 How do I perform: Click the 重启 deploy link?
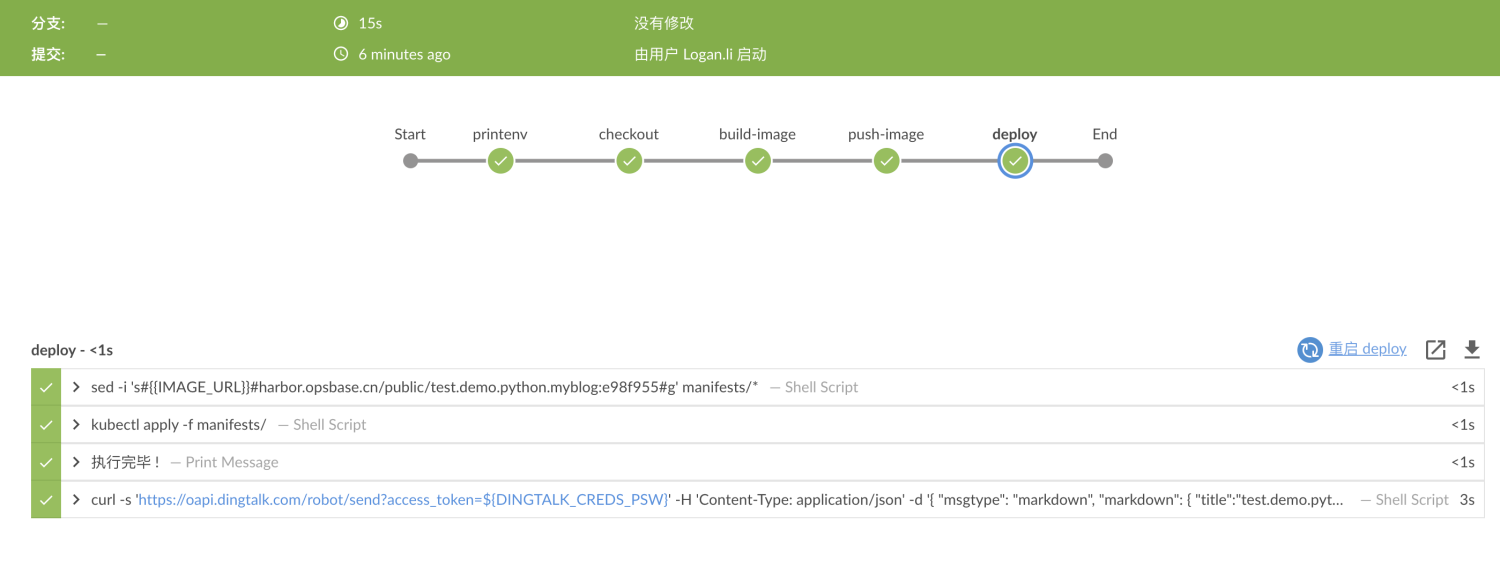click(x=1367, y=349)
